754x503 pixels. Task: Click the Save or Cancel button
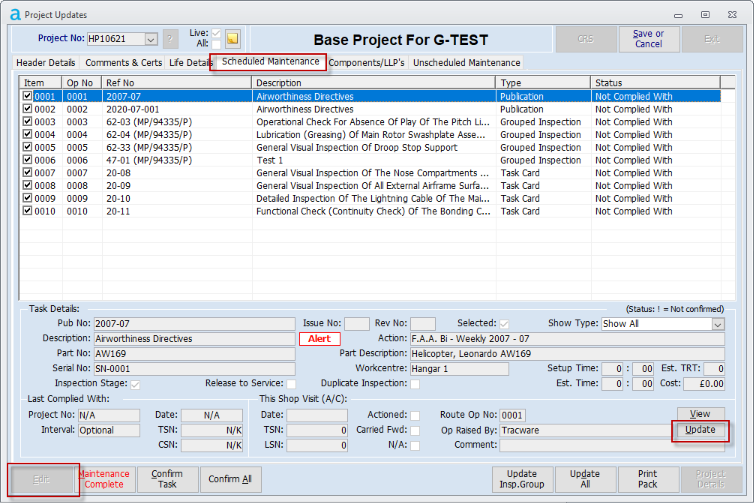[649, 39]
